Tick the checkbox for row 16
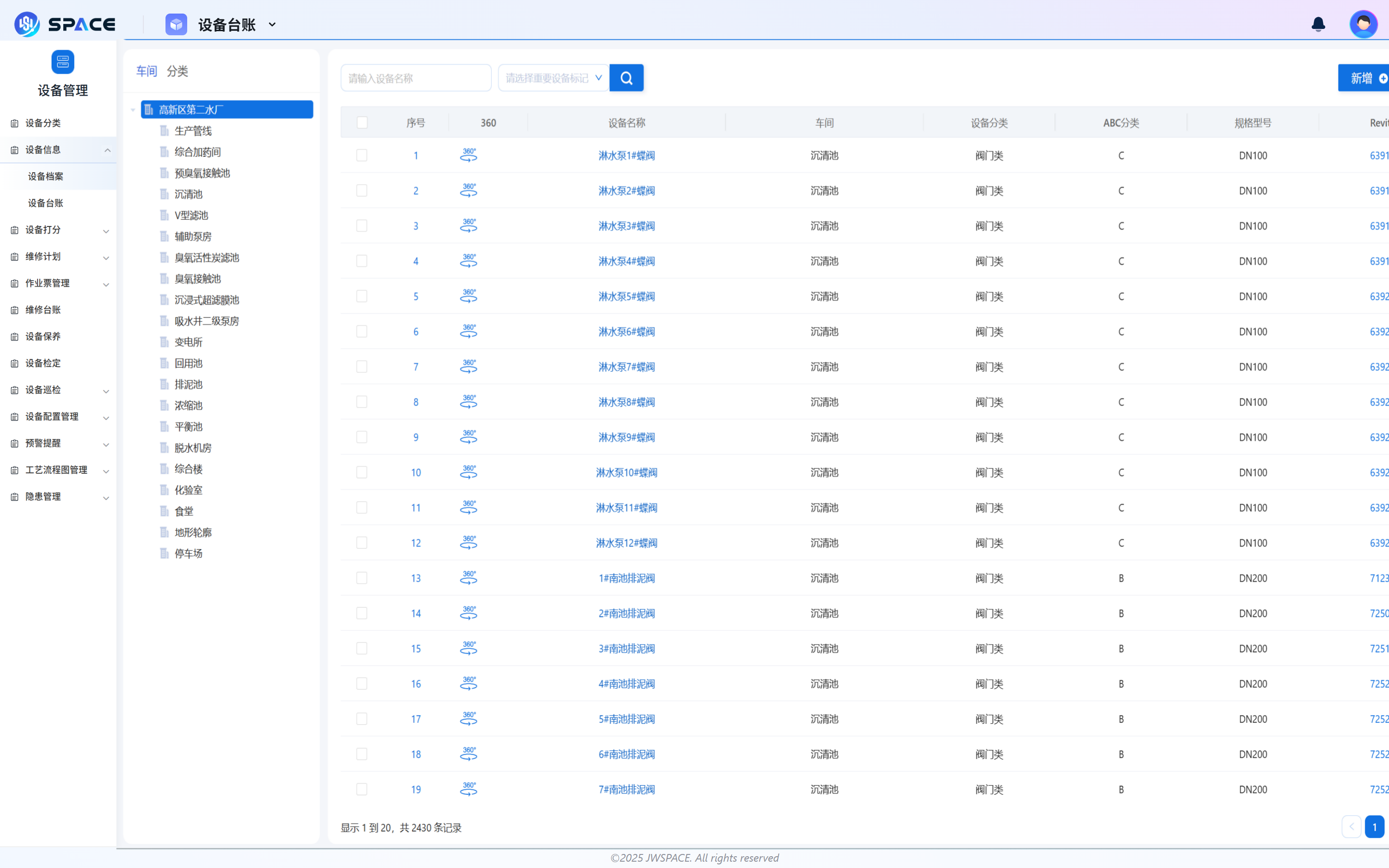This screenshot has width=1389, height=868. [x=362, y=684]
